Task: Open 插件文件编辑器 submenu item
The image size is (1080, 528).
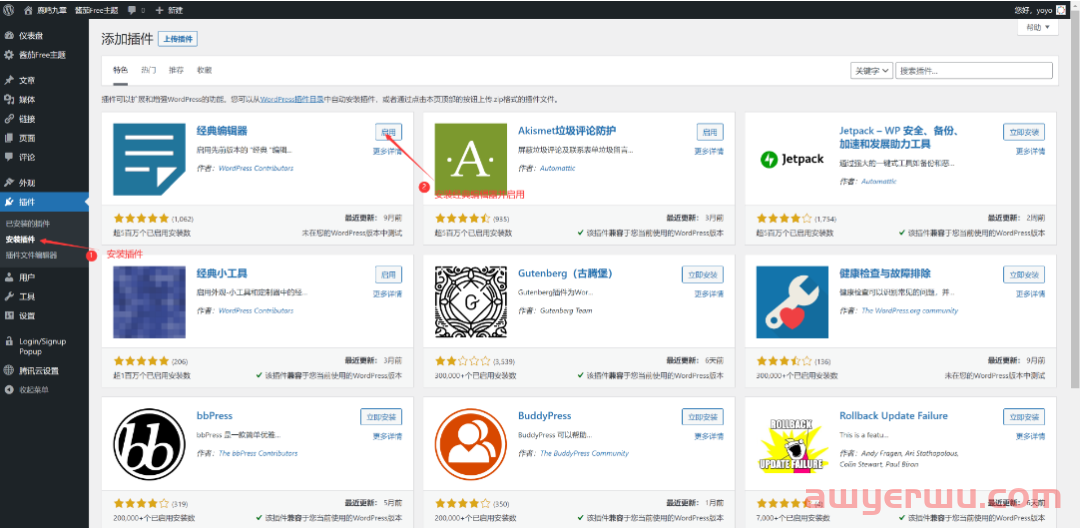Action: pyautogui.click(x=32, y=255)
